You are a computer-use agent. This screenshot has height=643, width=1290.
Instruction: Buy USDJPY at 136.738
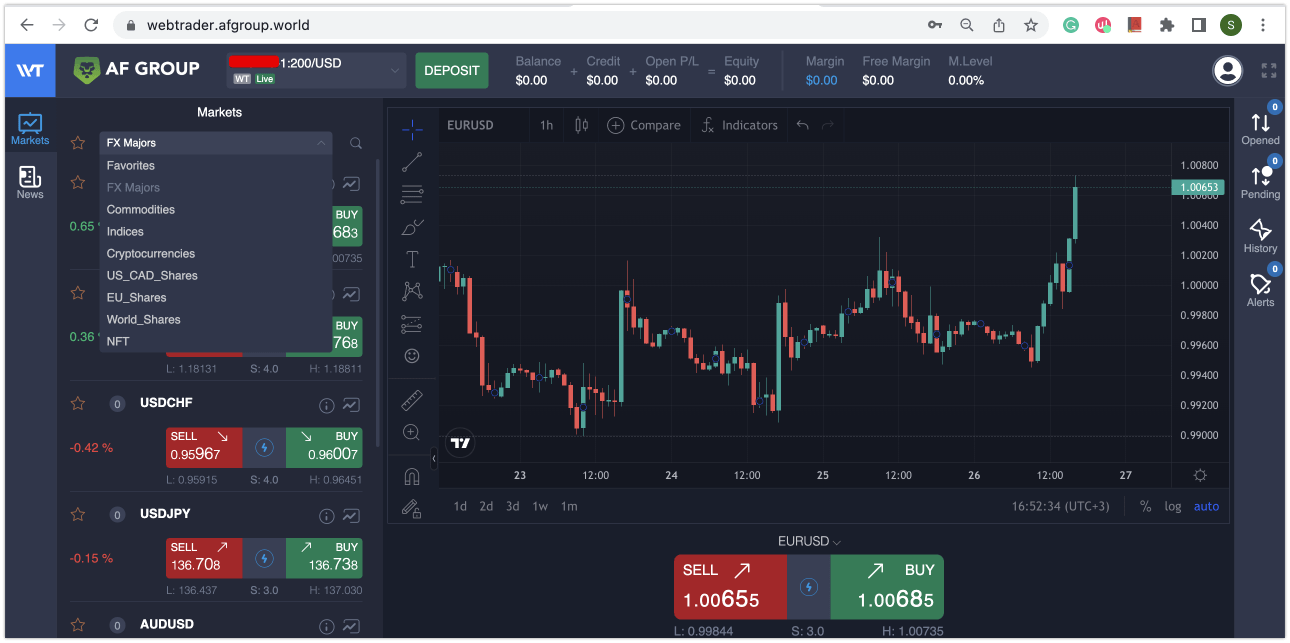[x=324, y=558]
